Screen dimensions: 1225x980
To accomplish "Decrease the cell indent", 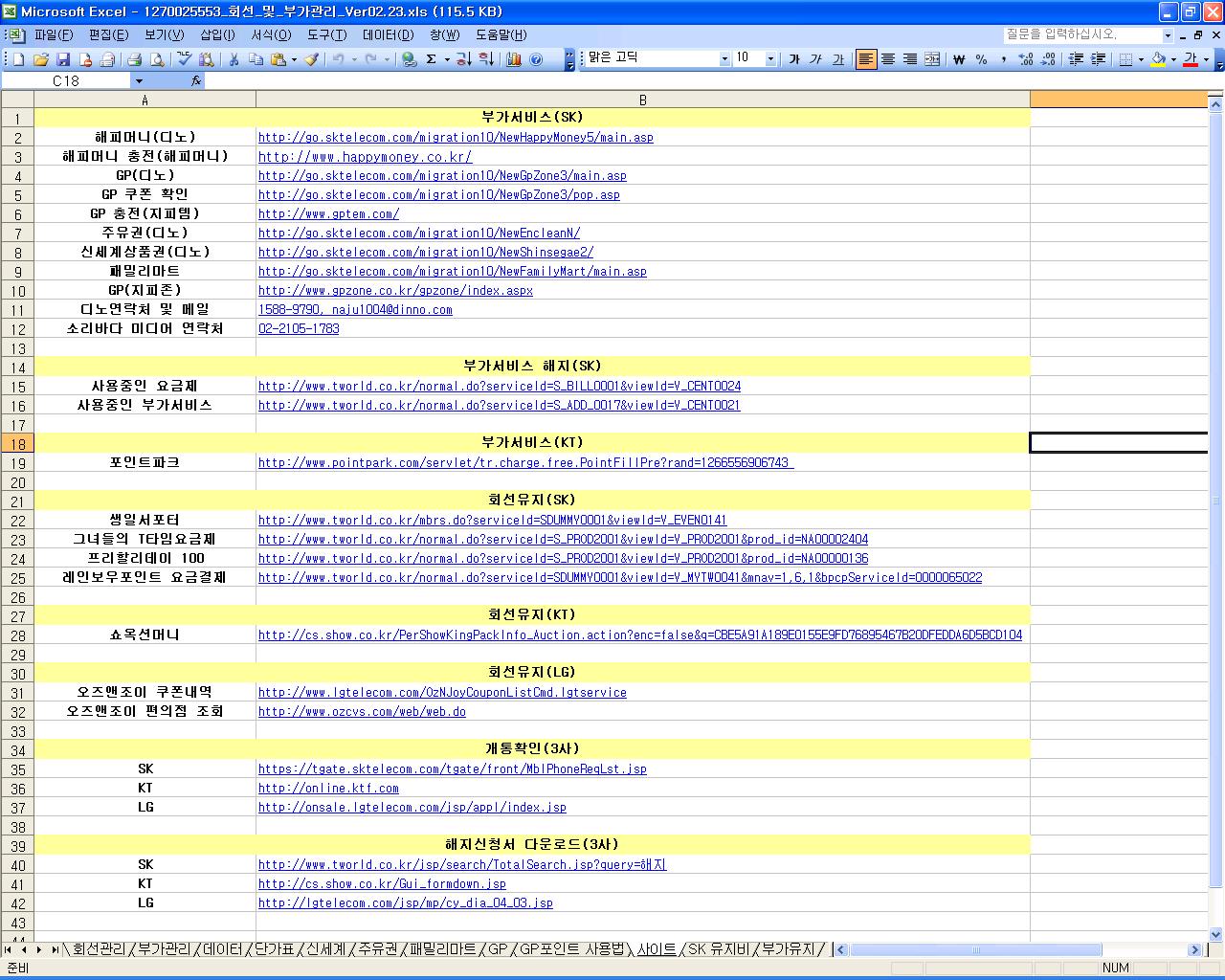I will click(1076, 59).
